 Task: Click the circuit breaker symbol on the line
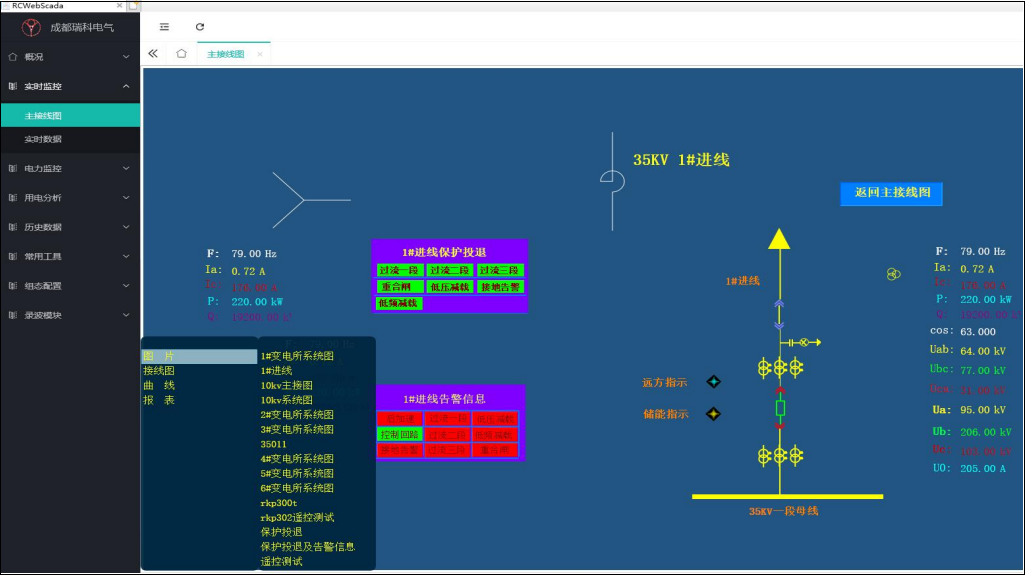[x=780, y=408]
